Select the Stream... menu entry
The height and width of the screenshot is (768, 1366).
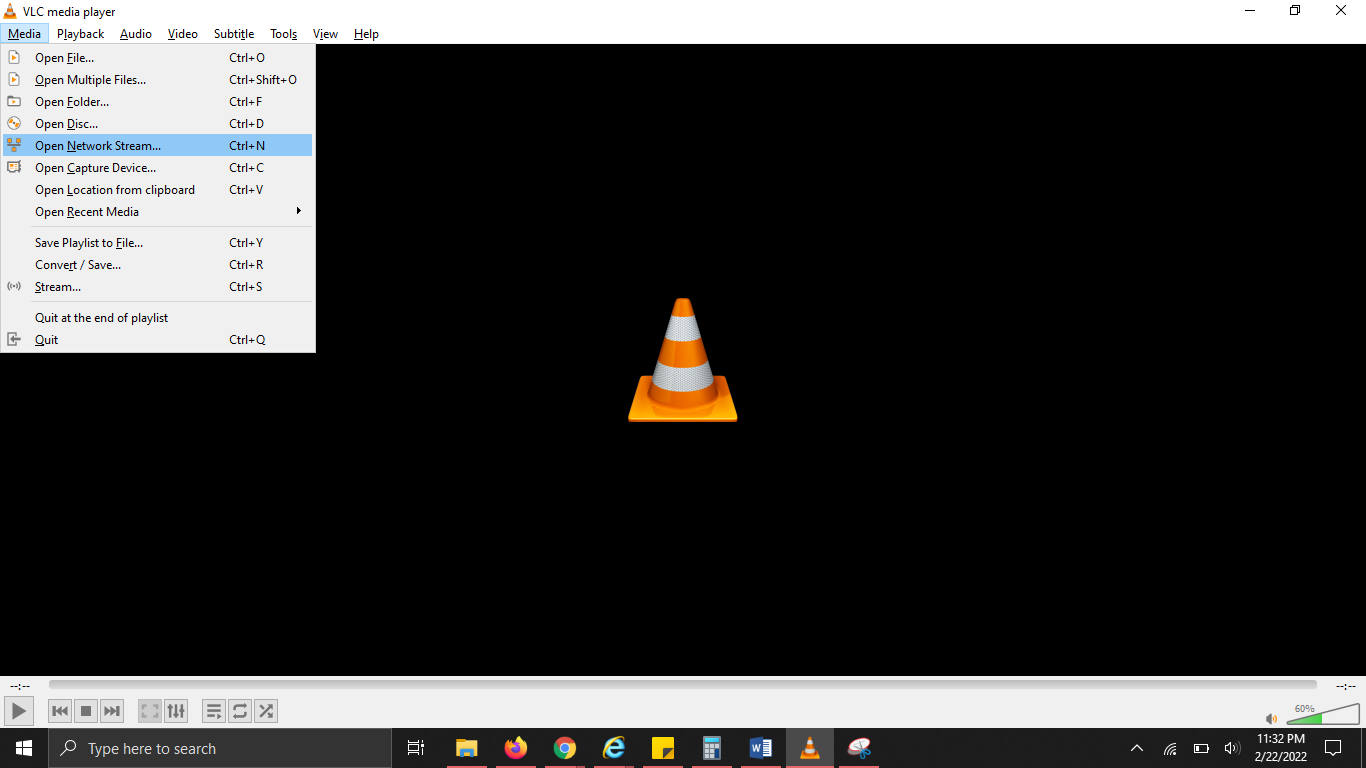158,287
